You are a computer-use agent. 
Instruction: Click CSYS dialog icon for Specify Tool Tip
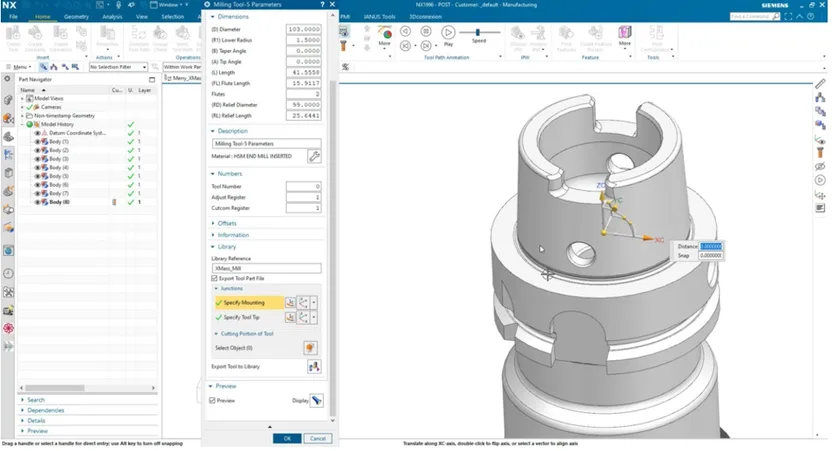(x=290, y=317)
